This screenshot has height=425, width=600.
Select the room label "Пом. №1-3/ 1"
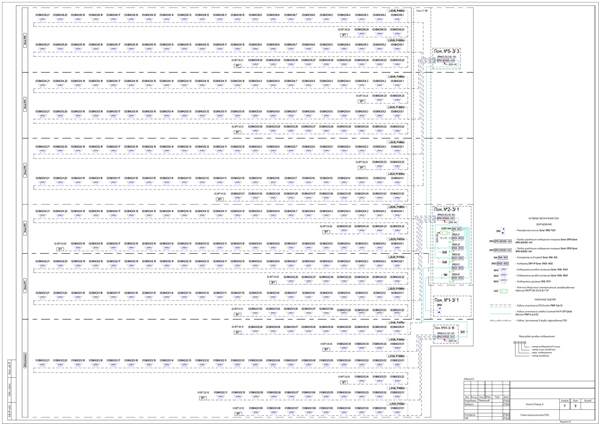pos(446,300)
